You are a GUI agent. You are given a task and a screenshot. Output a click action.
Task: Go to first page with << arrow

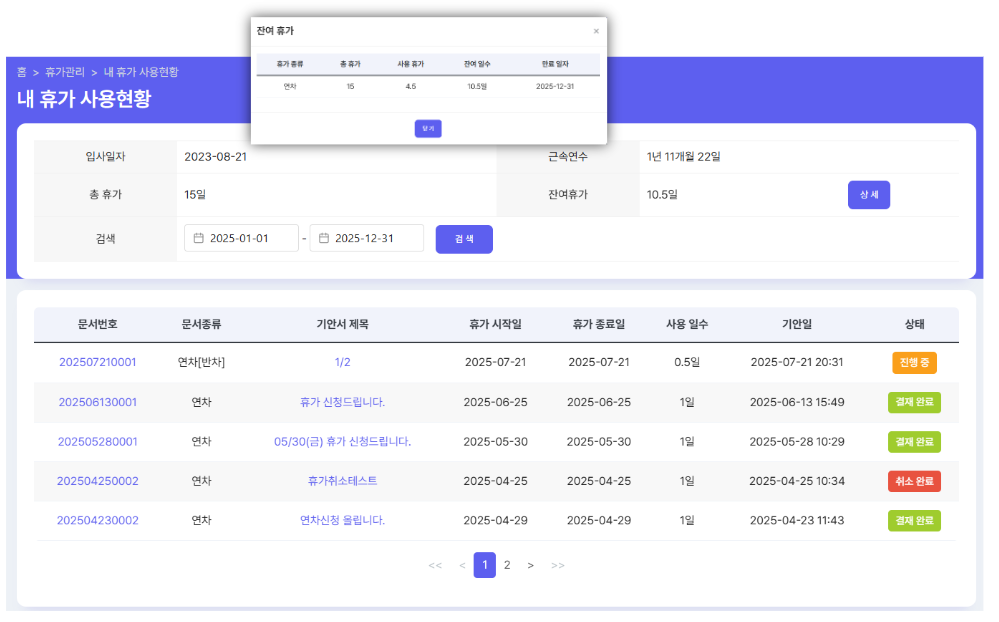(x=435, y=565)
